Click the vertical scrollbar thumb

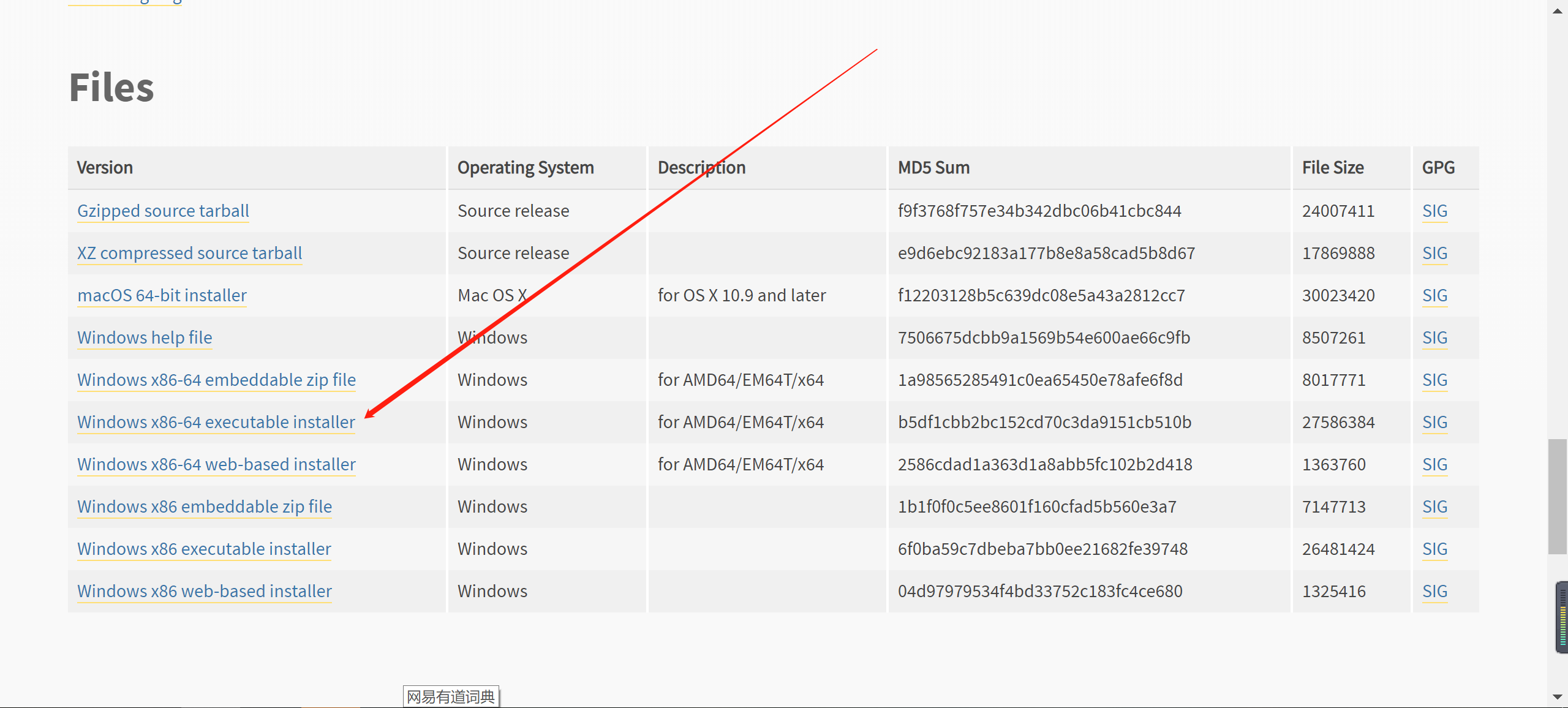click(1557, 496)
